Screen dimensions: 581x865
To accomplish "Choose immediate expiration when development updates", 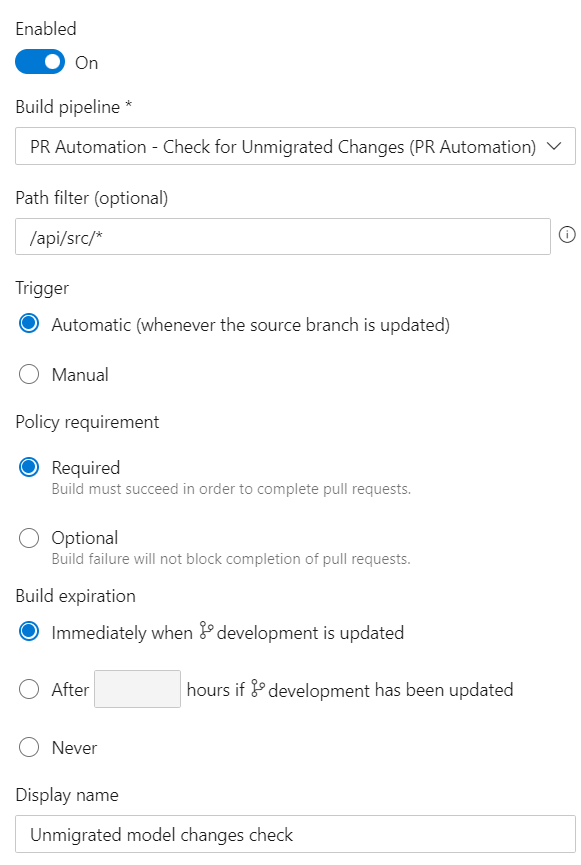I will pos(29,632).
